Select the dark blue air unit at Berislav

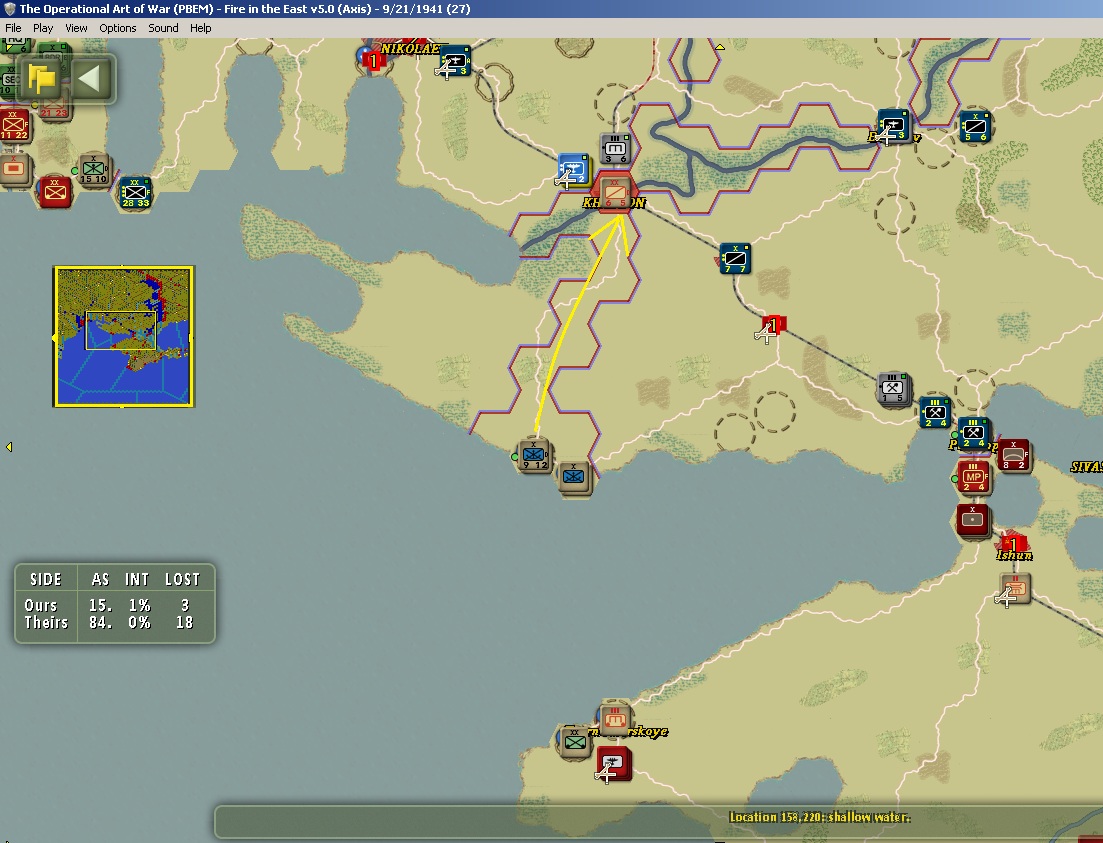893,126
